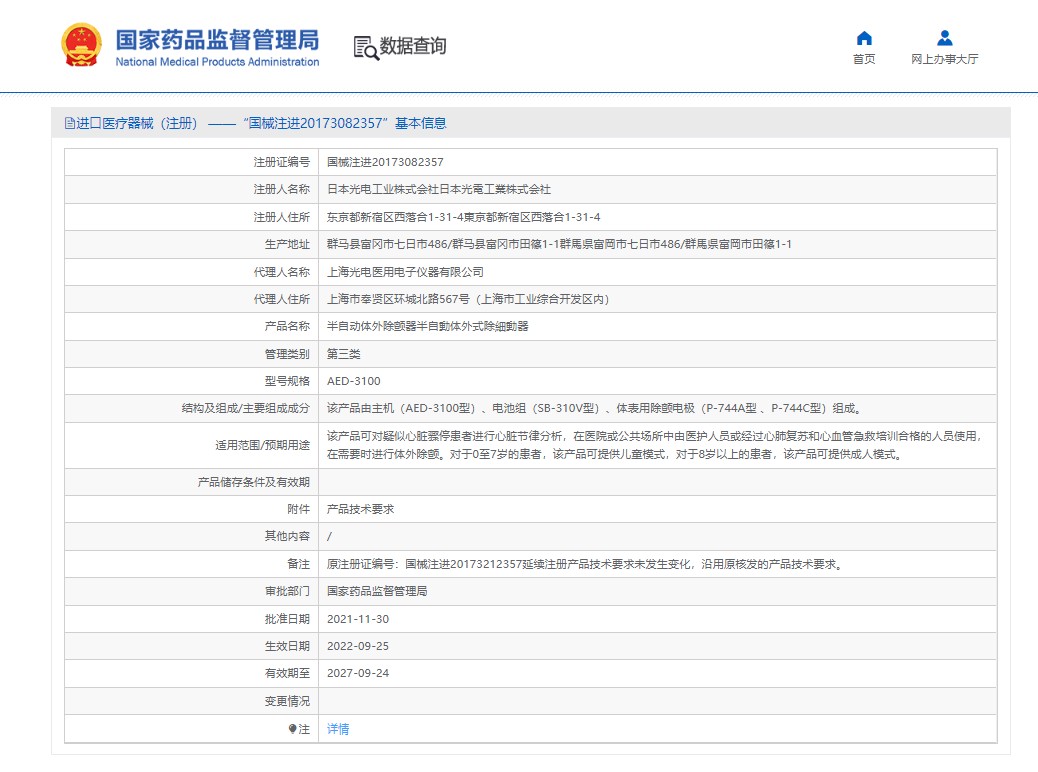Click the 注册人名称 label
1038x772 pixels.
281,189
